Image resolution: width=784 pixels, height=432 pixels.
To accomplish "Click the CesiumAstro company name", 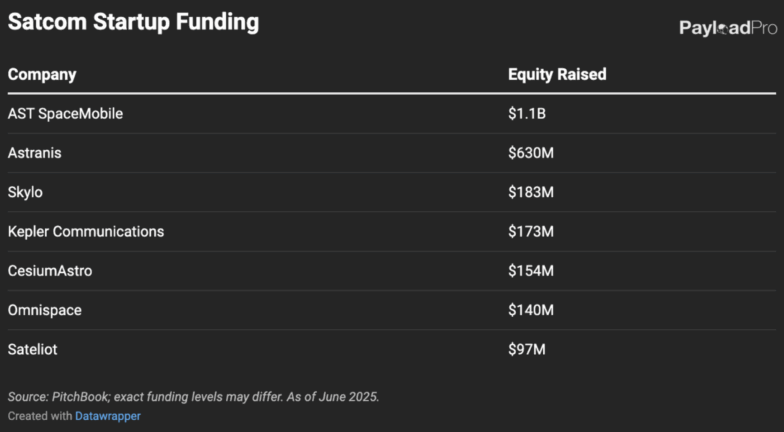I will coord(50,271).
